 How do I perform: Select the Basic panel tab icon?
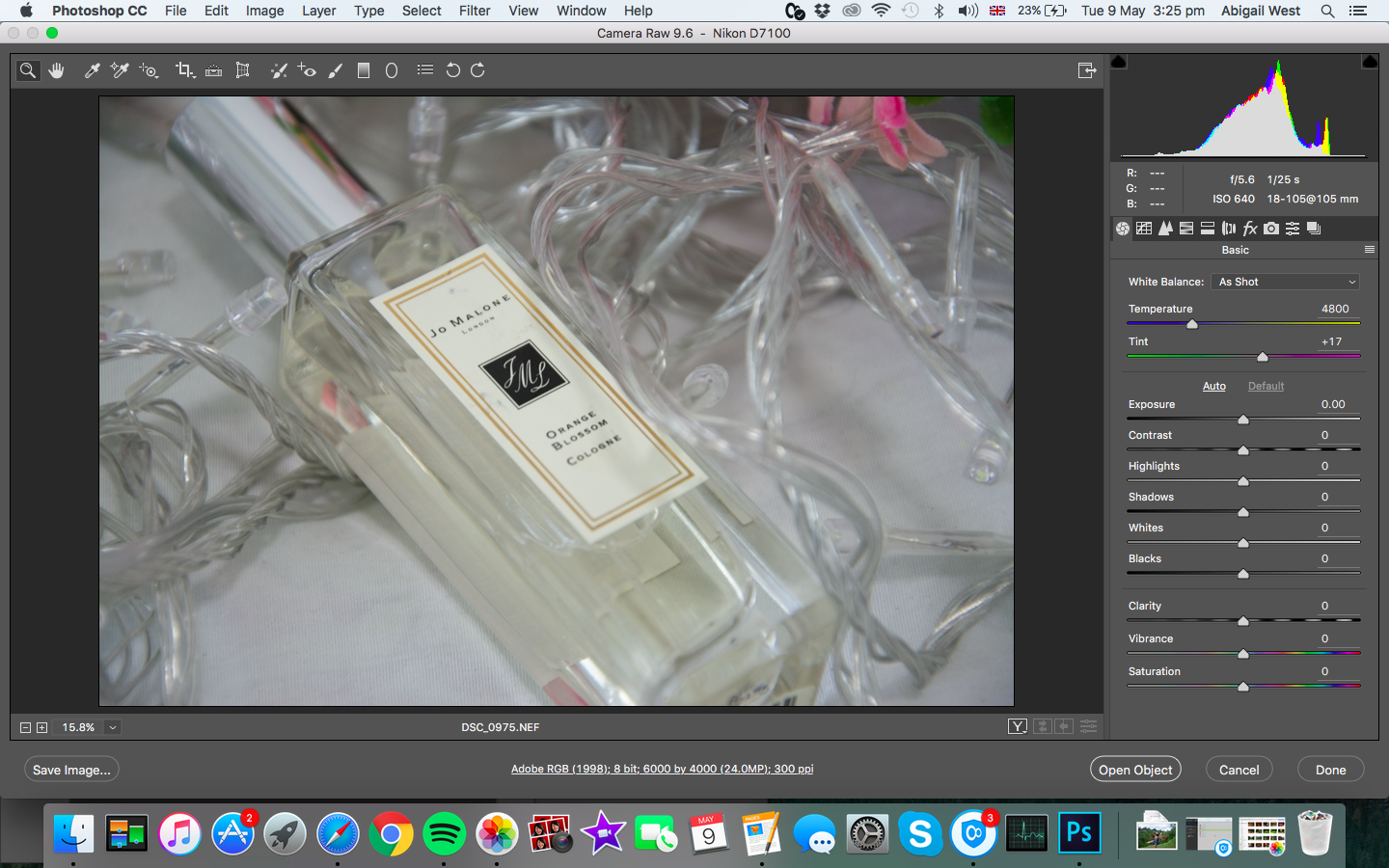tap(1123, 229)
